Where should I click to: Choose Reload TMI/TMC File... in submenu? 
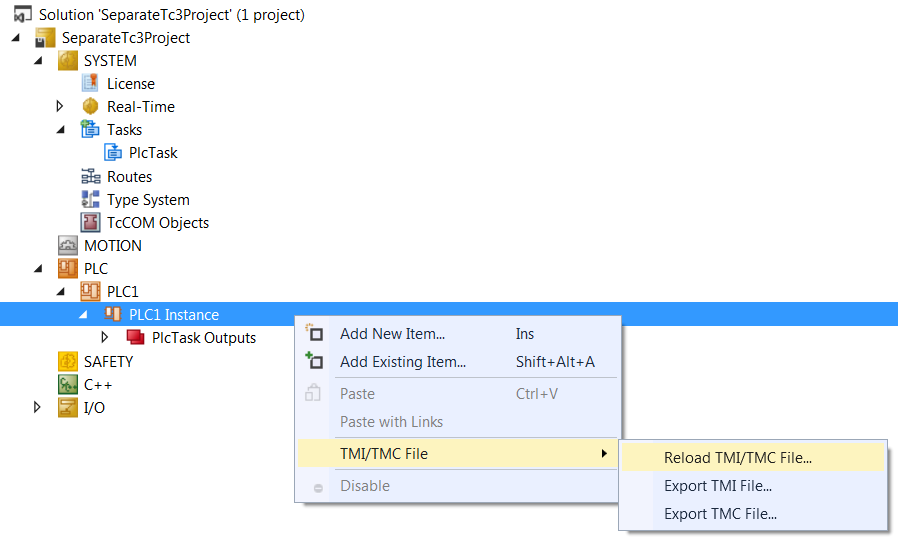click(x=753, y=458)
